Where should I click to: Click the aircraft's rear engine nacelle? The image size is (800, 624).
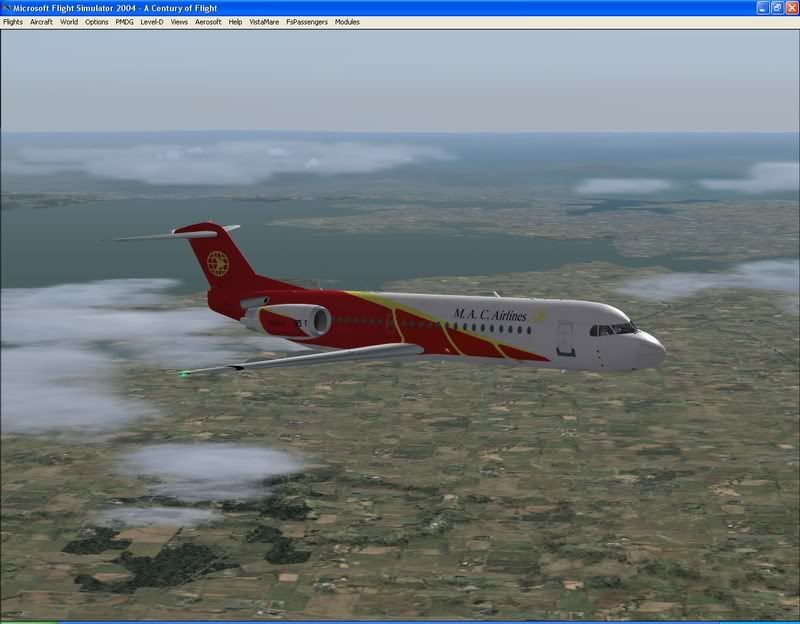tap(295, 321)
